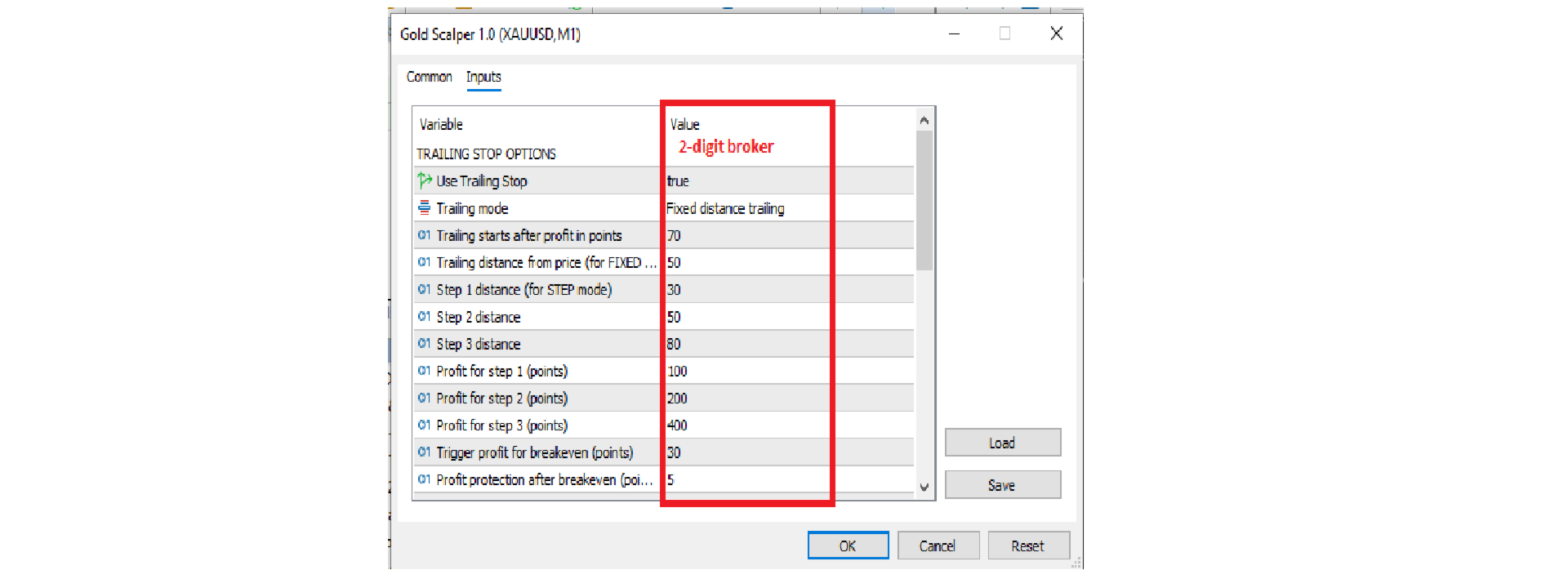Select 'Trailing starts after profit in points' label
The height and width of the screenshot is (588, 1568).
[529, 235]
